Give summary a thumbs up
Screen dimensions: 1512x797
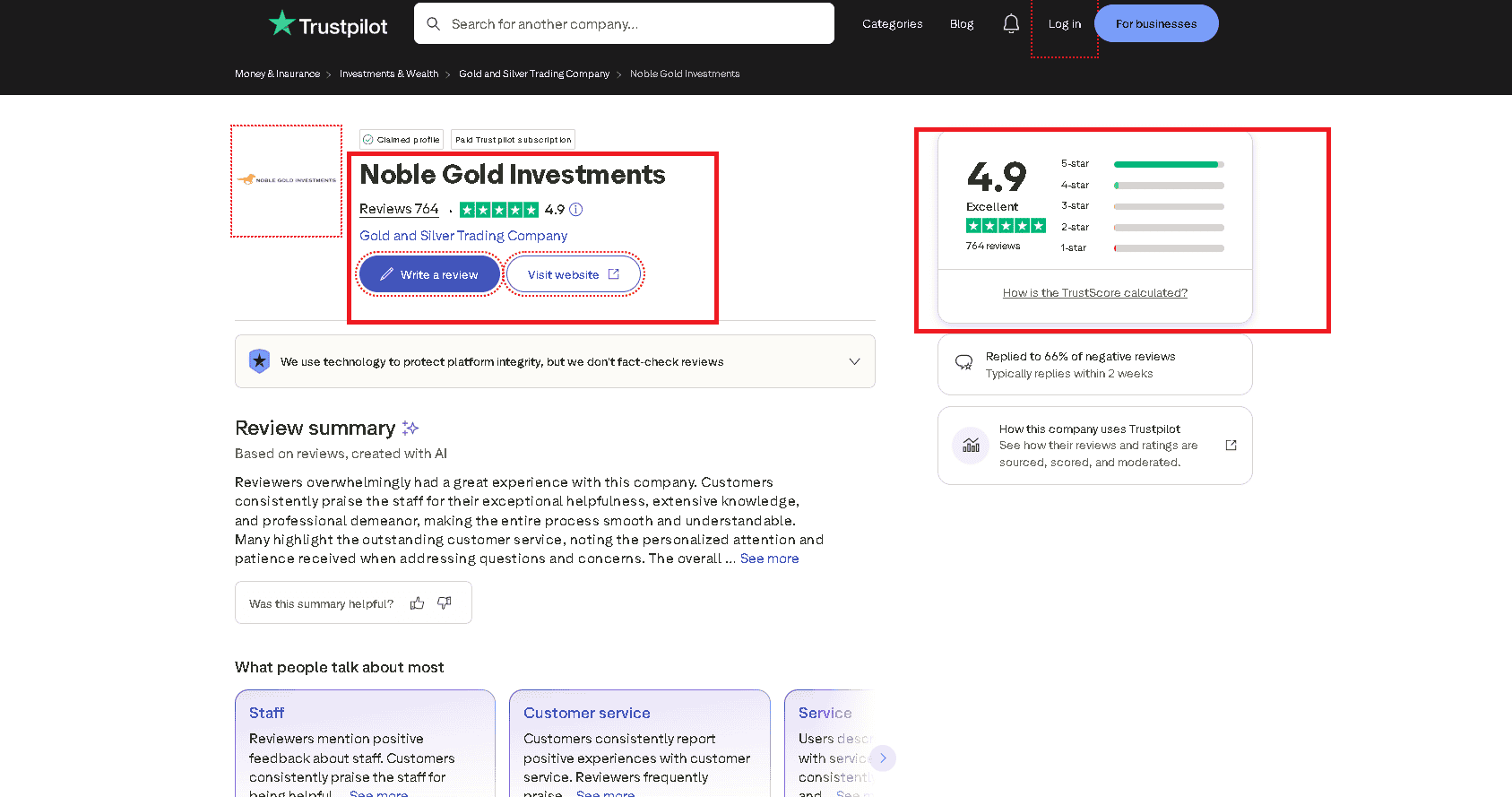click(x=417, y=603)
